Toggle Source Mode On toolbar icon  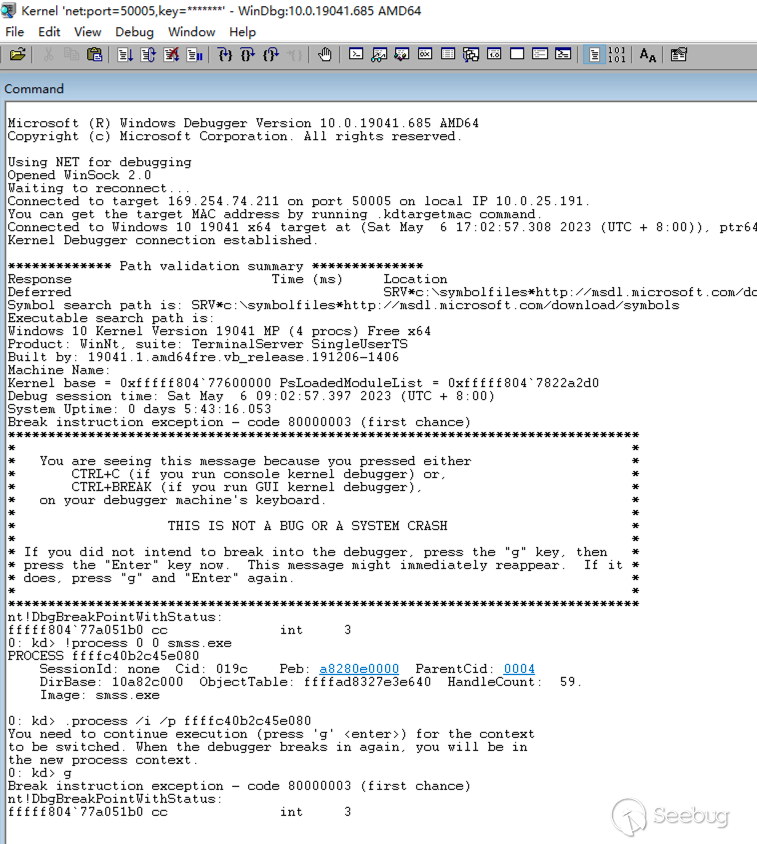tap(594, 54)
